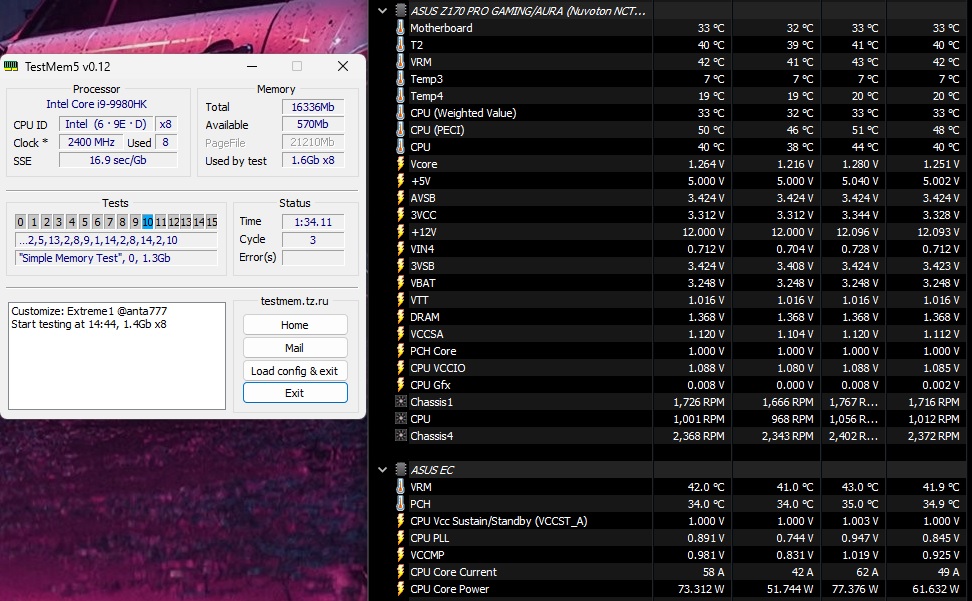
Task: Minimize the TestMem5 window
Action: click(252, 66)
